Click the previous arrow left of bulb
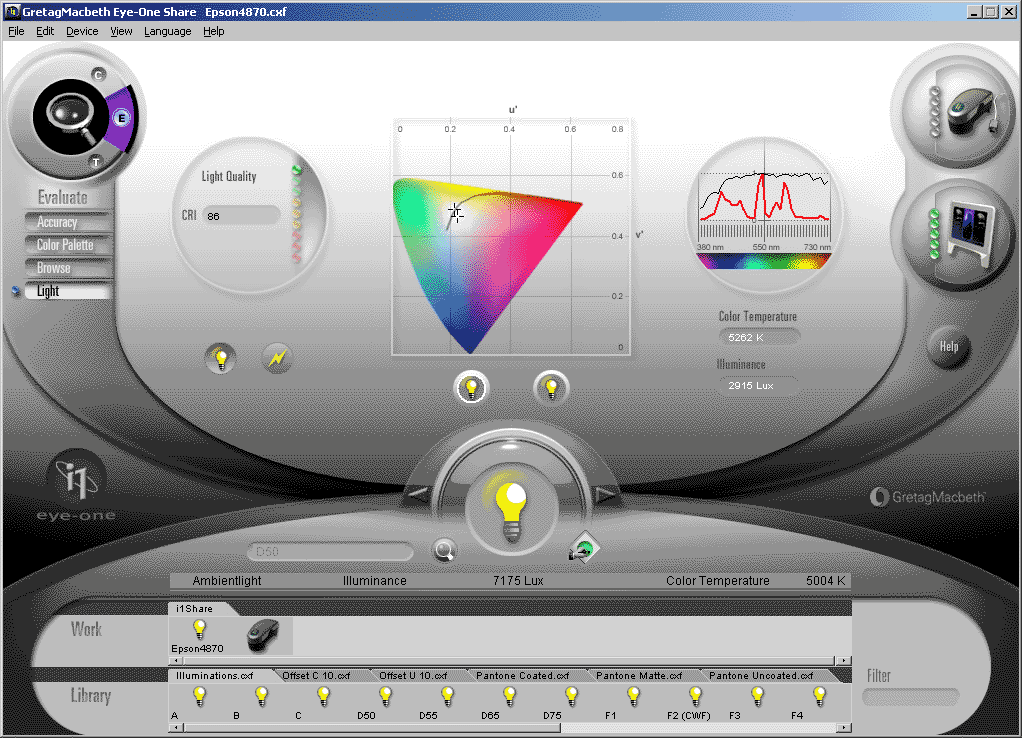This screenshot has width=1022, height=738. coord(416,495)
